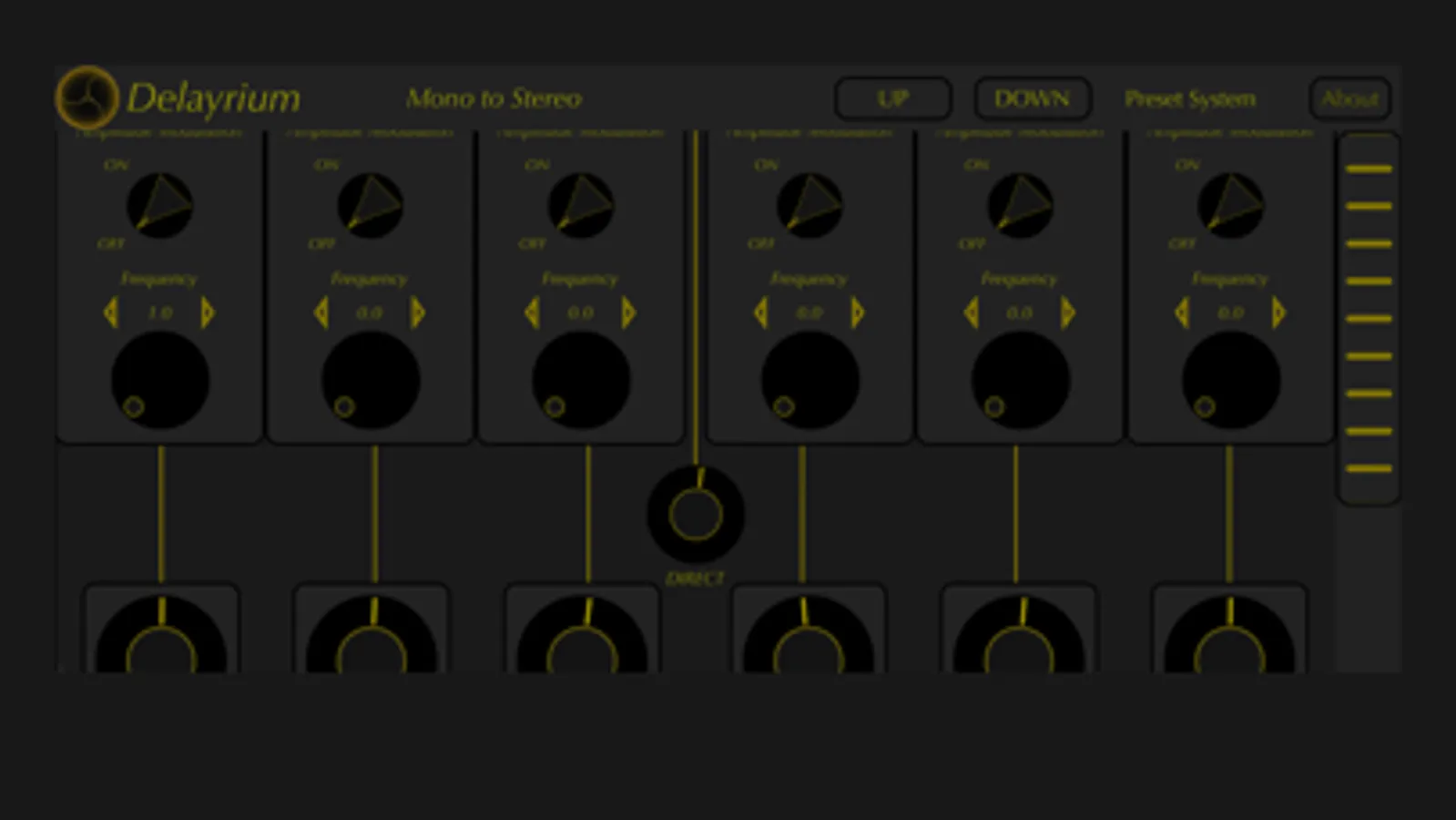1456x820 pixels.
Task: Click the right Frequency arrow in column five
Action: [x=1068, y=313]
